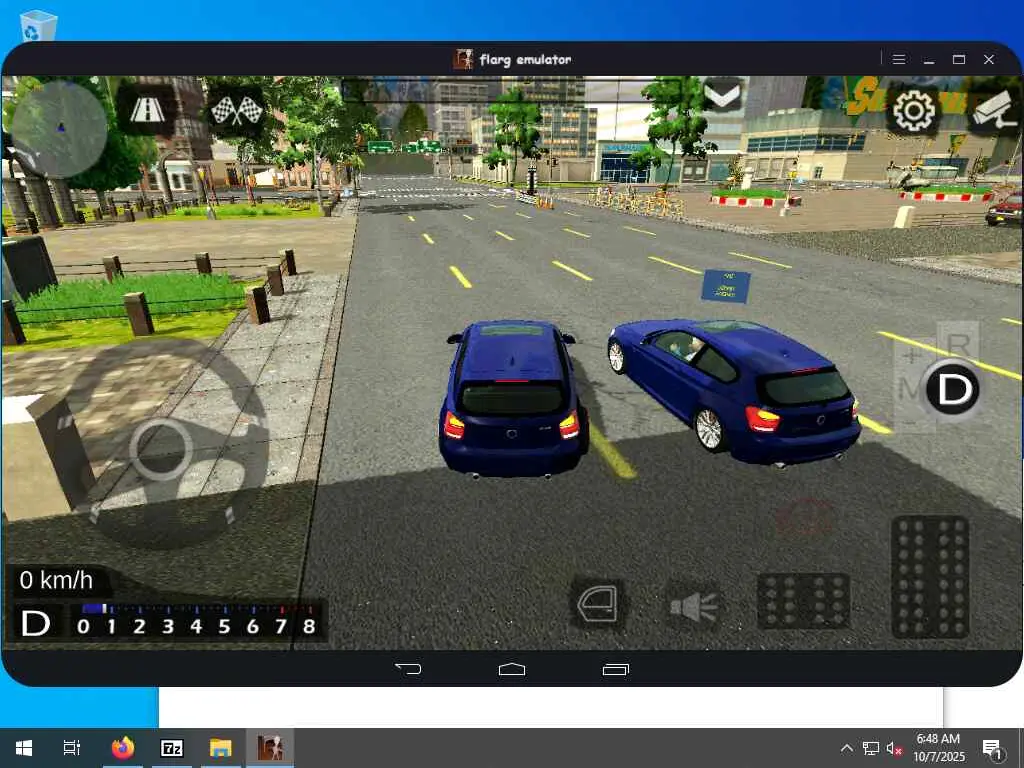Select flarg emulator taskbar button
The height and width of the screenshot is (768, 1024).
pos(270,748)
